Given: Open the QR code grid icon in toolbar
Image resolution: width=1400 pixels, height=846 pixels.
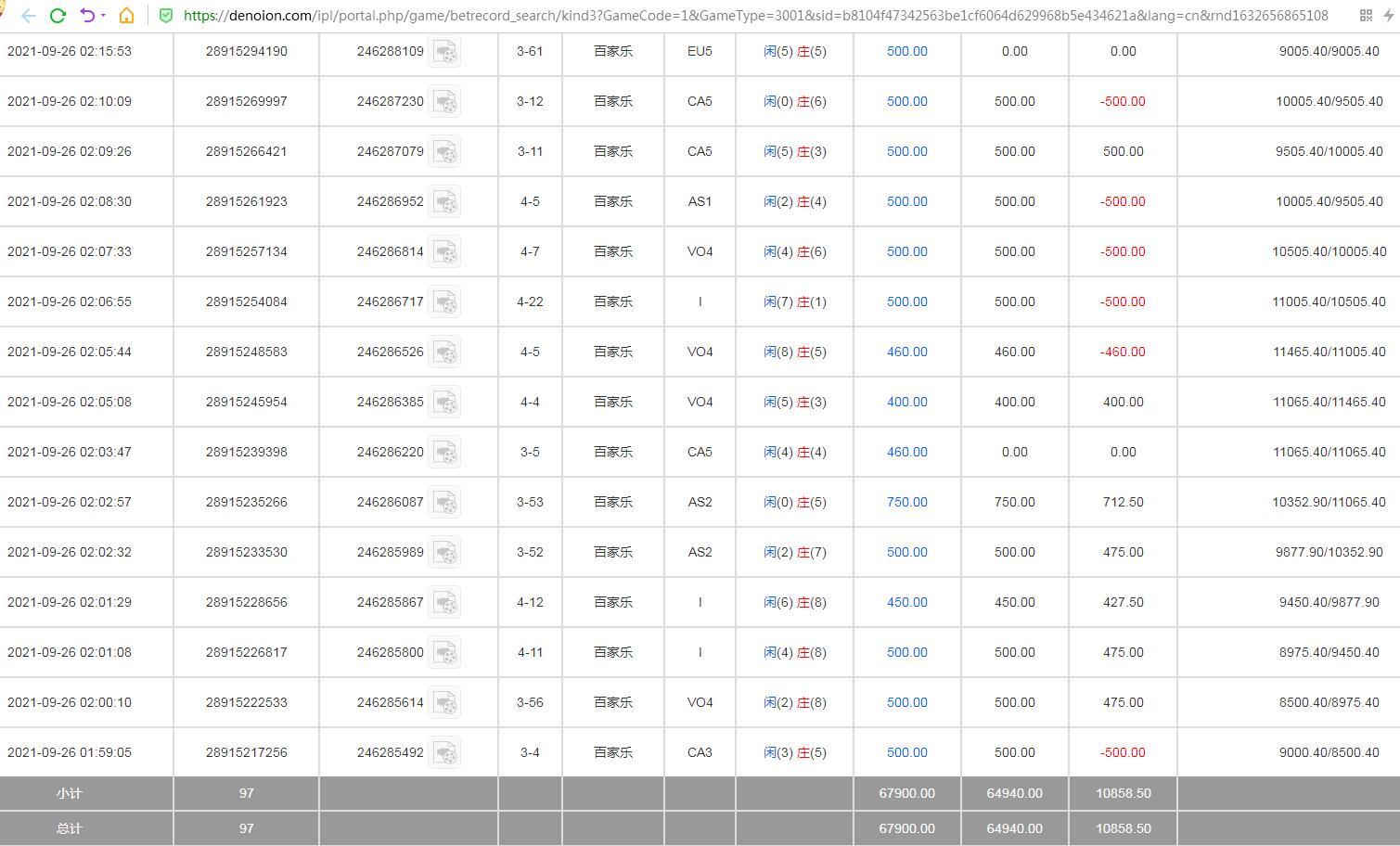Looking at the screenshot, I should click(1366, 16).
